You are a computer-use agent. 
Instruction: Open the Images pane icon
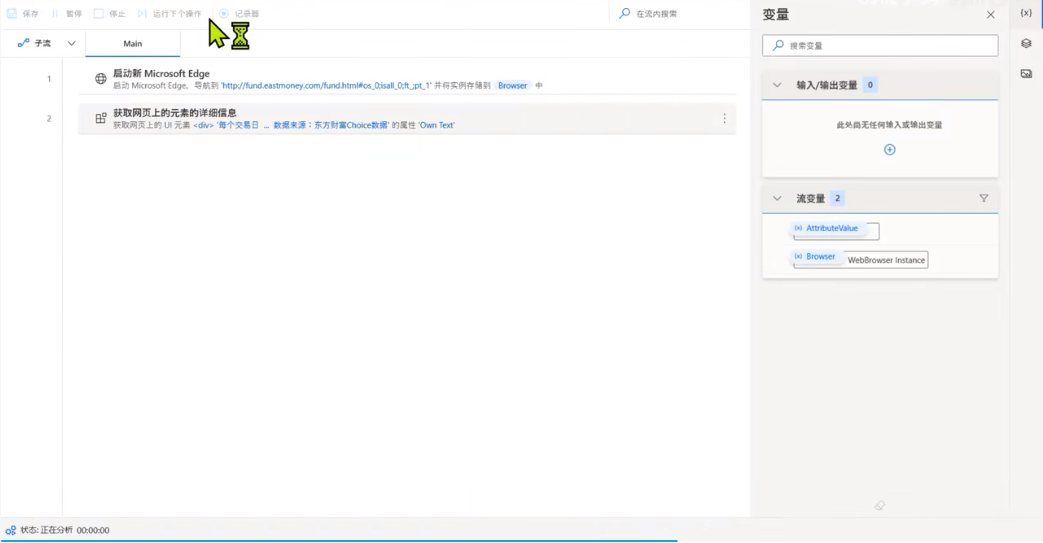(x=1026, y=74)
